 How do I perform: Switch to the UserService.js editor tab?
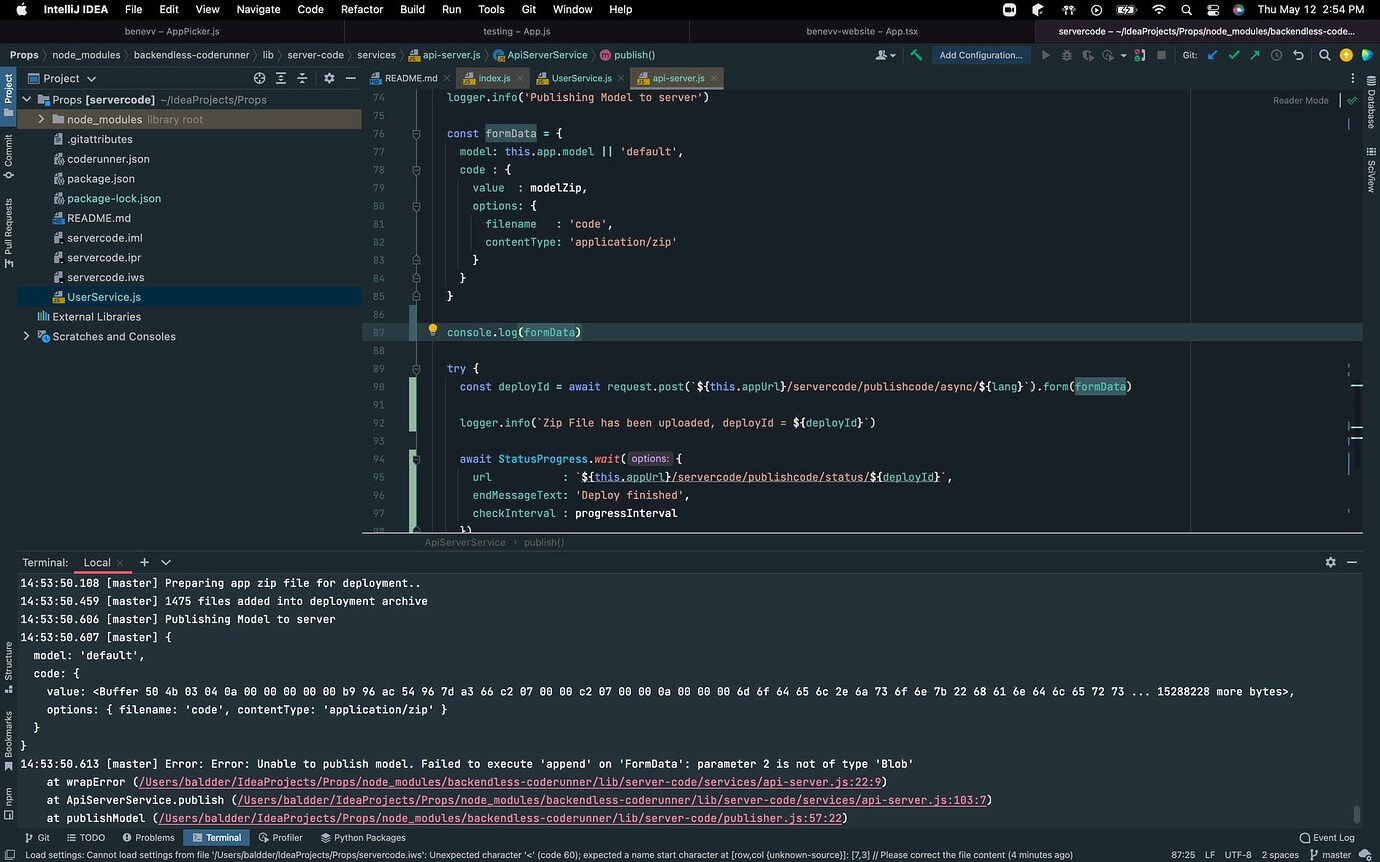(581, 78)
